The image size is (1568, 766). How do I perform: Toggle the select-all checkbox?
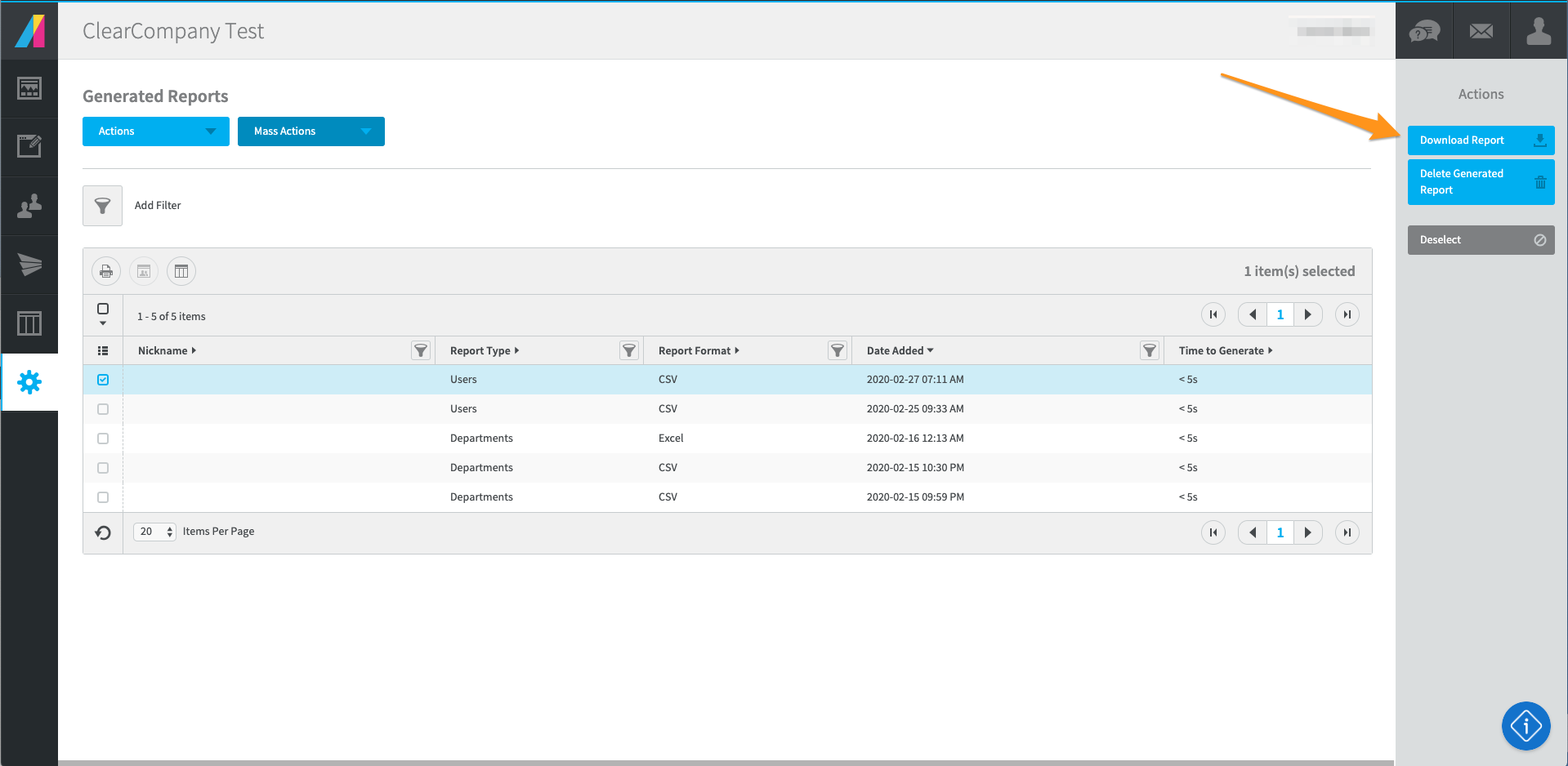pyautogui.click(x=103, y=309)
